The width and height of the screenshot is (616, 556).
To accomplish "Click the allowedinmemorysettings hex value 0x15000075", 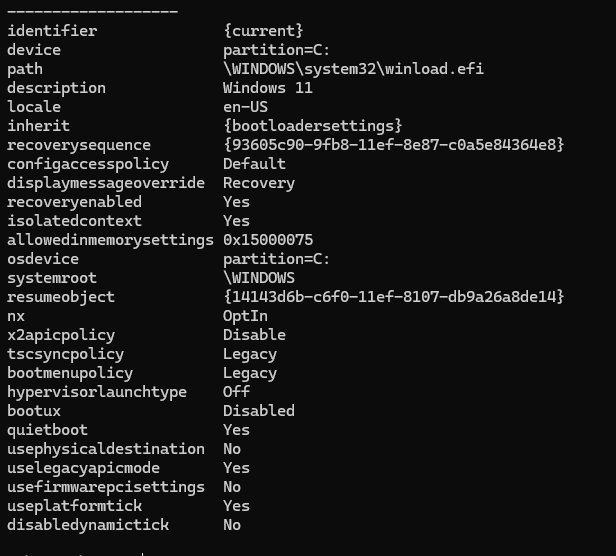I will pos(267,240).
